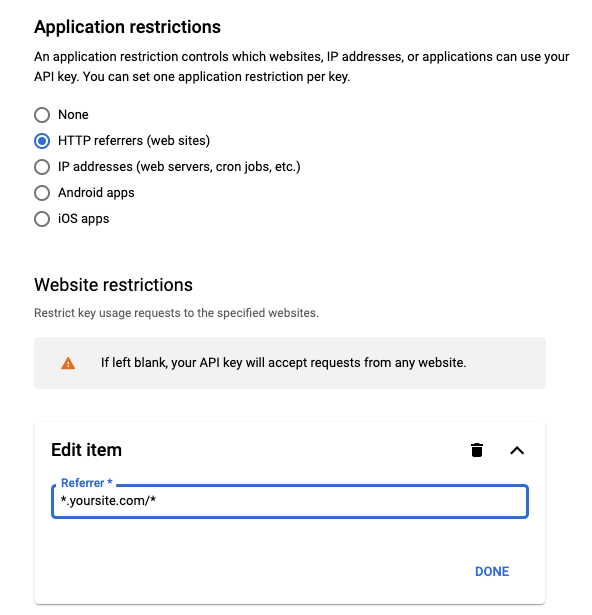Choose the iOS apps radio button
This screenshot has height=615, width=592.
coord(42,219)
